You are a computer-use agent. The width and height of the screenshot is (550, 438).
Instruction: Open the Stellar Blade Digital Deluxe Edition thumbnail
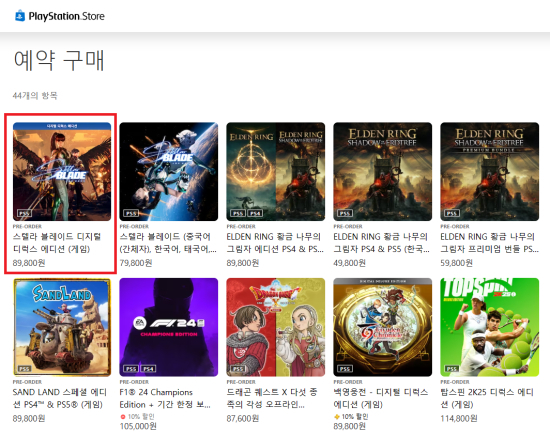coord(62,171)
